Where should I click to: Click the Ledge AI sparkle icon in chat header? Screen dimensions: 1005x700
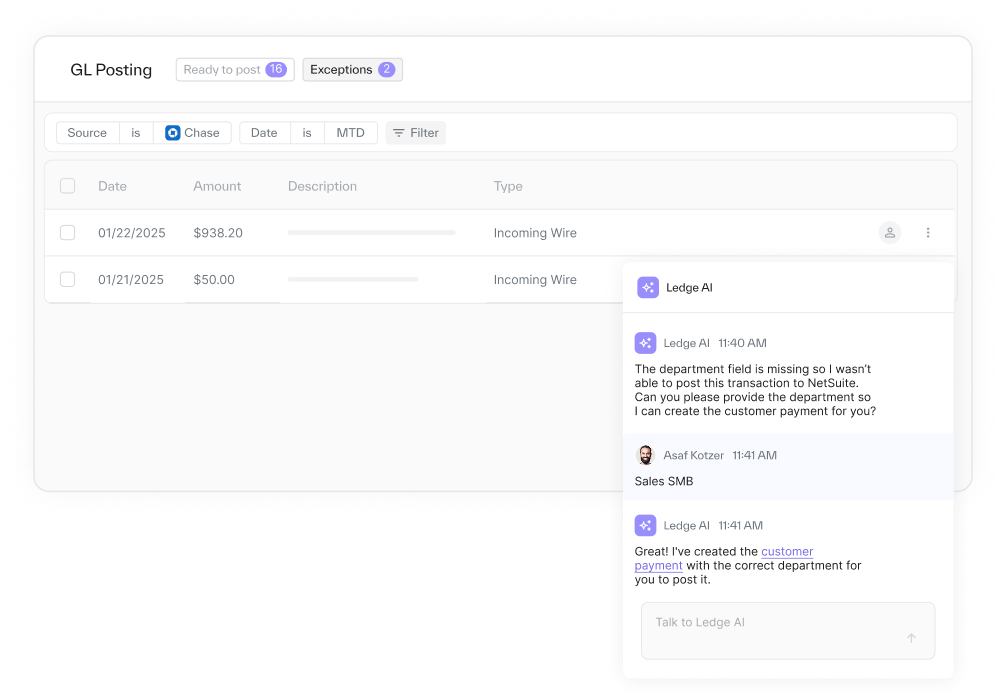[x=648, y=288]
